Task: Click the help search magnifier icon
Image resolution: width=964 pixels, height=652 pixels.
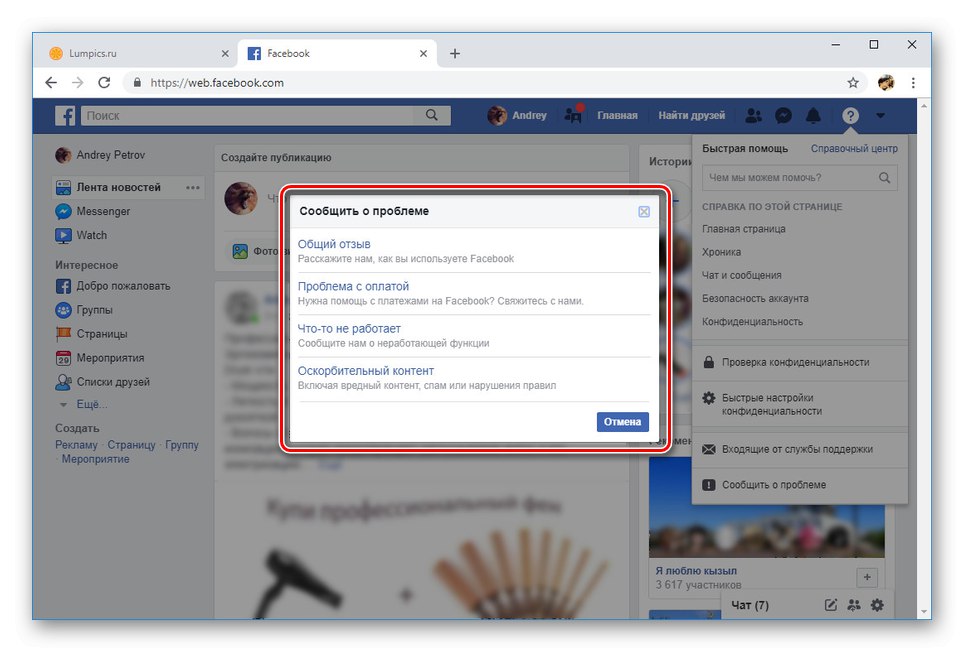Action: [884, 178]
